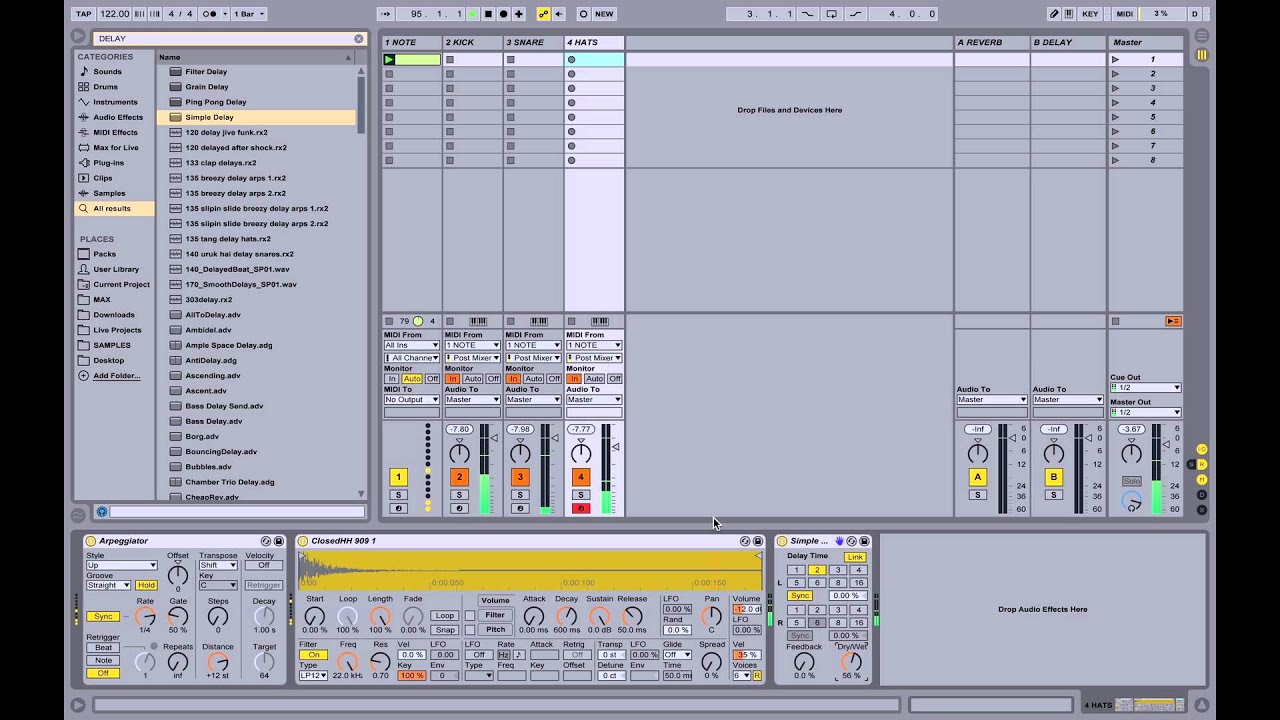Open the Master Out dropdown
The width and height of the screenshot is (1280, 720).
point(1145,412)
